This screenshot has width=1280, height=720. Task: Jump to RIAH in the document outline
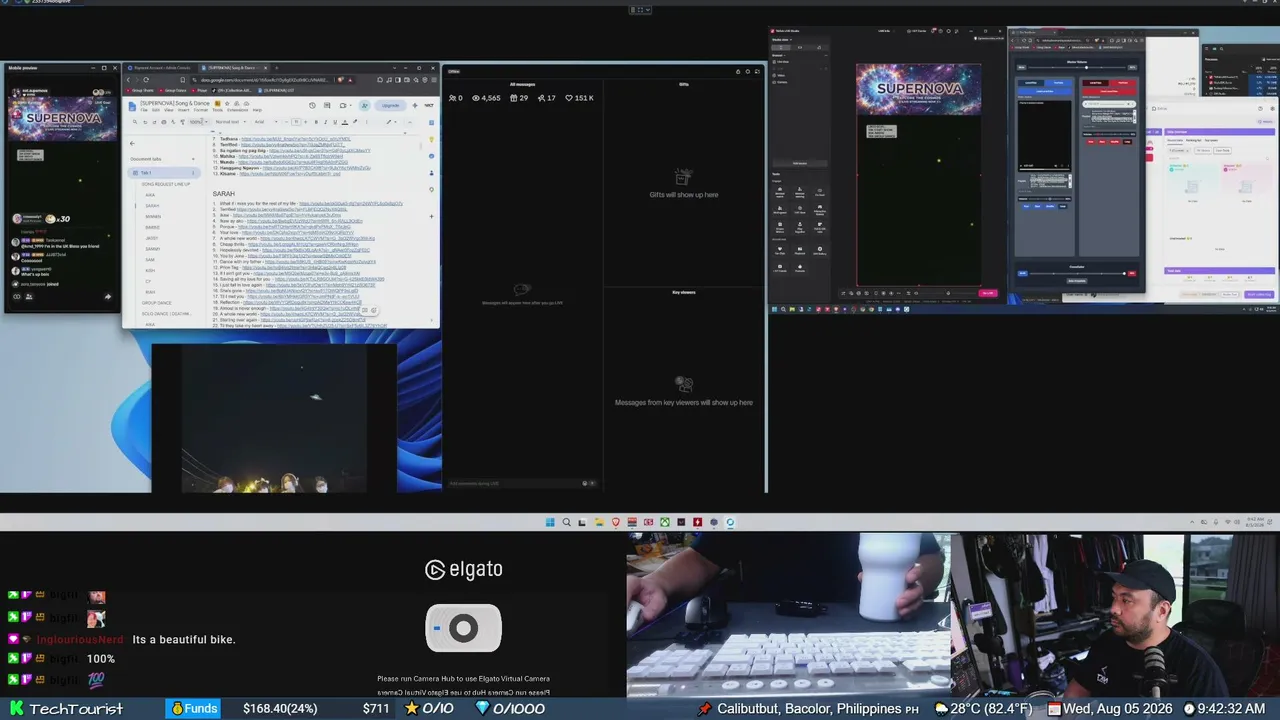pyautogui.click(x=150, y=292)
